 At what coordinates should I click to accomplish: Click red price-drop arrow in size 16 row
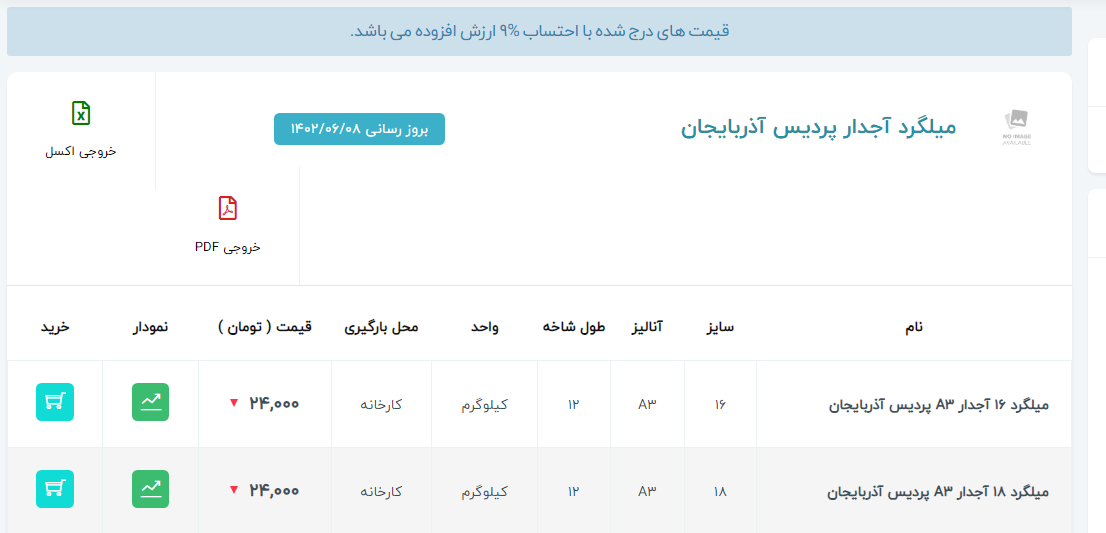click(234, 404)
